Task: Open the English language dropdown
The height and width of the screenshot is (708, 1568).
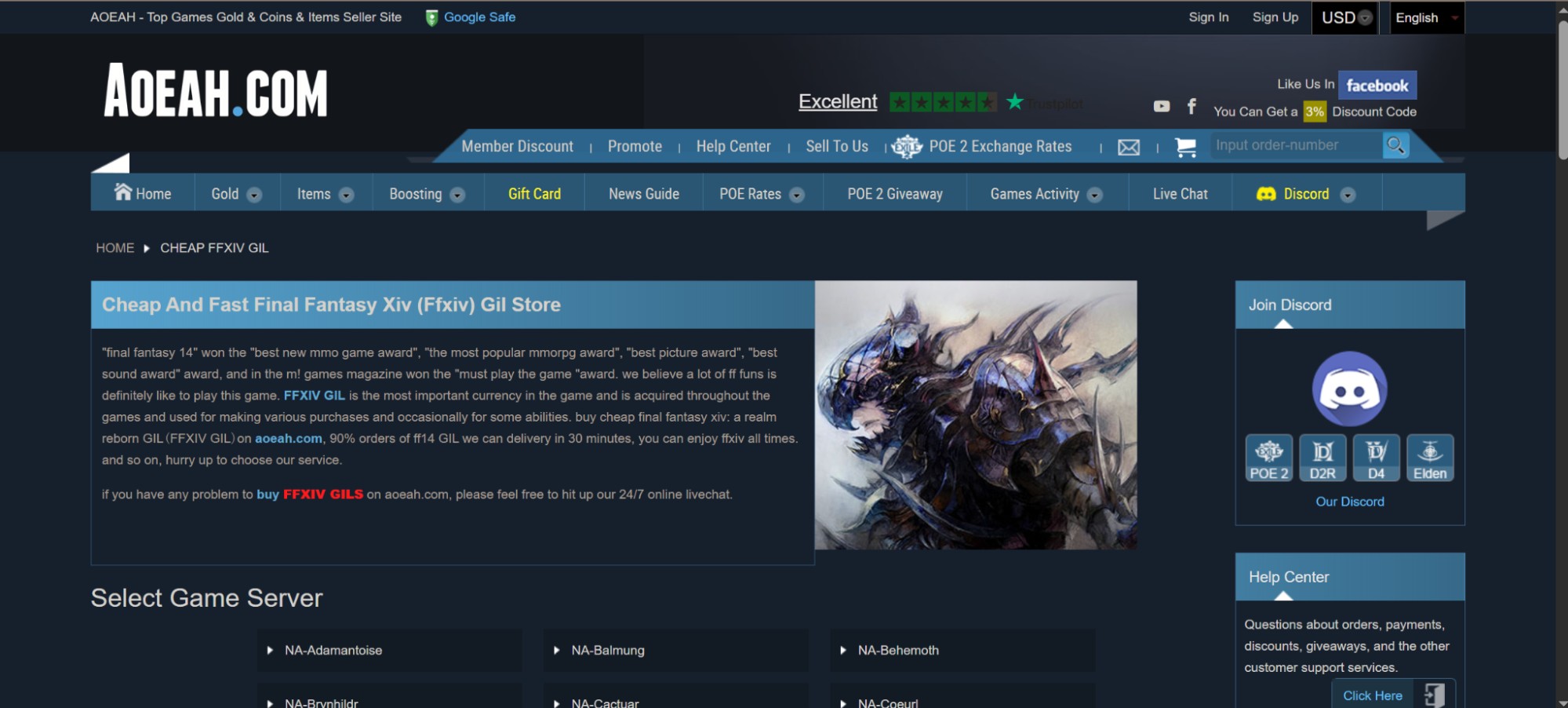Action: point(1426,17)
